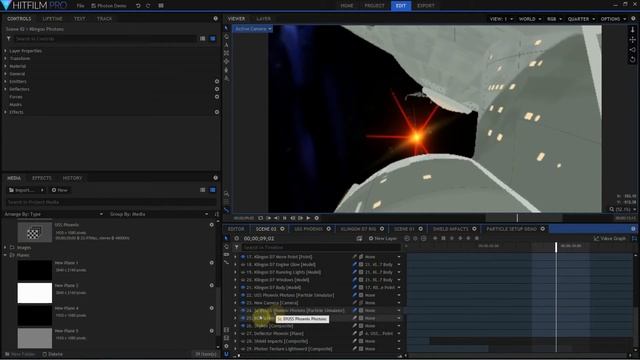Click Media panel list view icon
Screen dimensions: 640x360
pos(202,190)
